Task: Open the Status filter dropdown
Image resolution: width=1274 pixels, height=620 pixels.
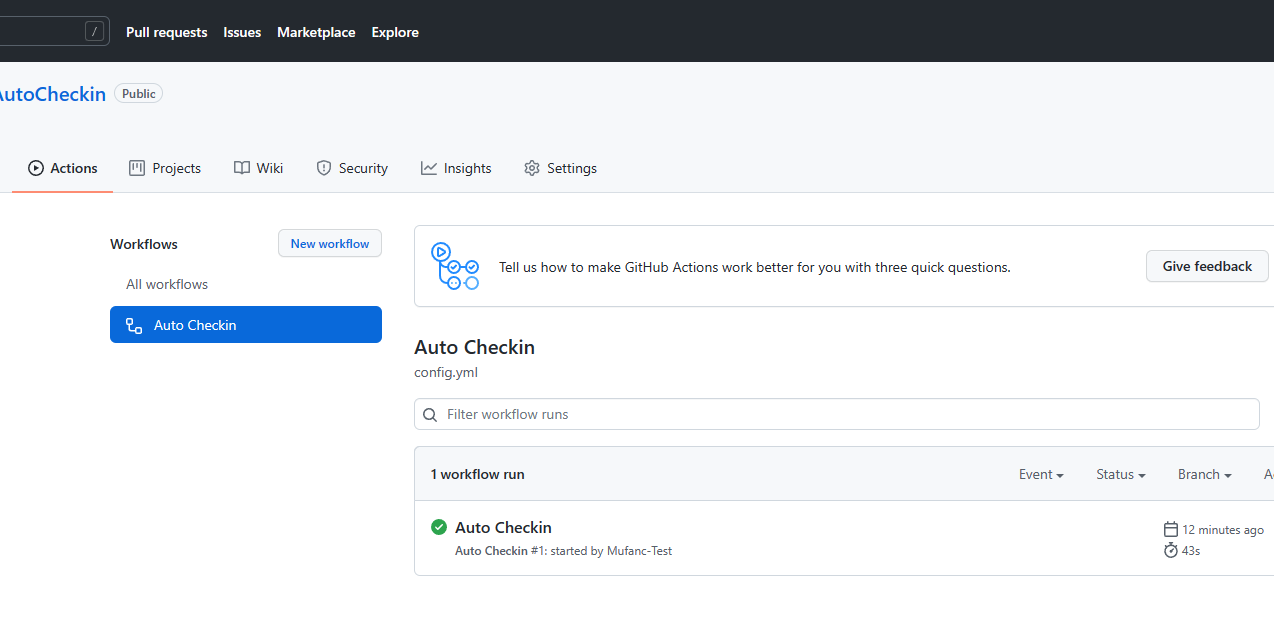Action: [1120, 474]
